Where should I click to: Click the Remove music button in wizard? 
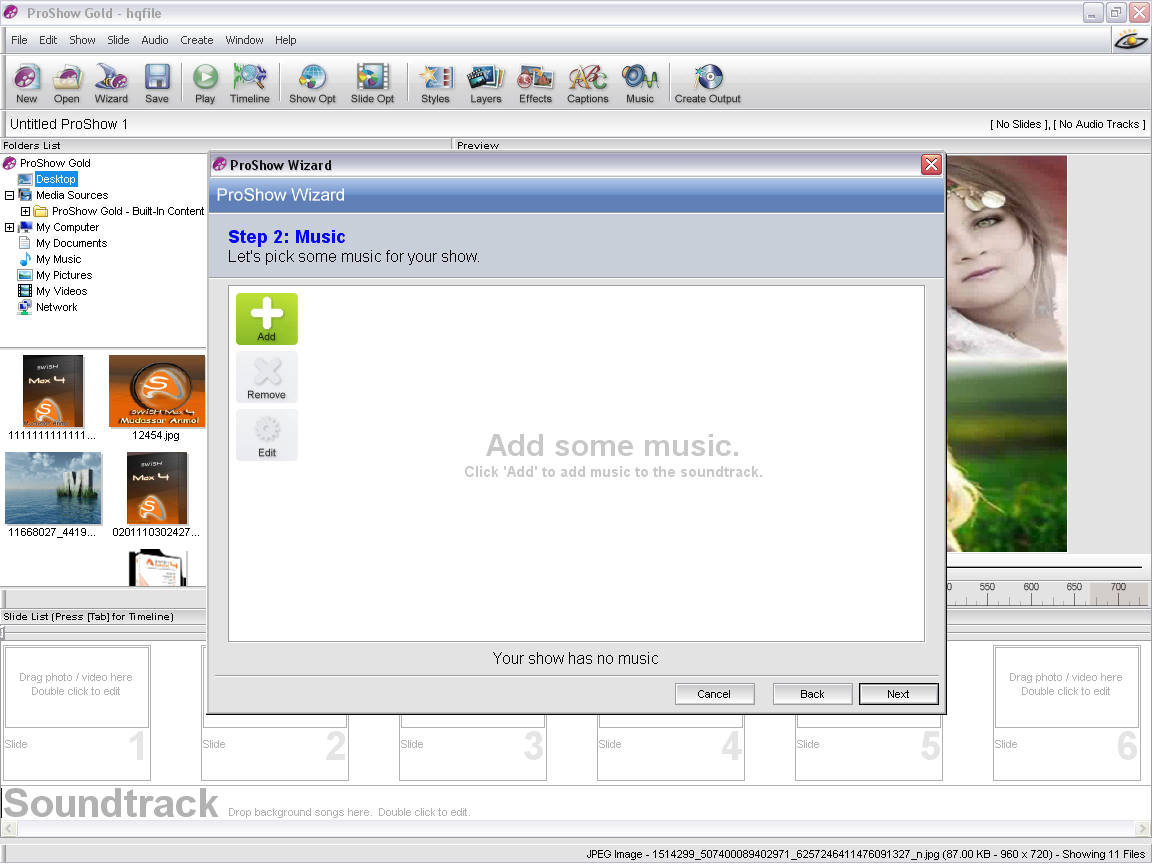[267, 377]
